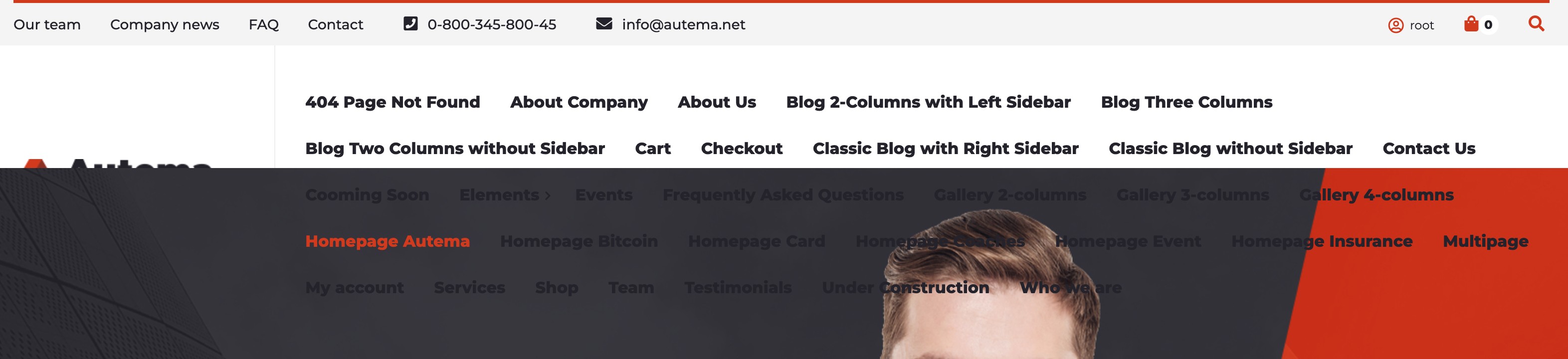Open Blog Three Columns page

click(x=1186, y=102)
